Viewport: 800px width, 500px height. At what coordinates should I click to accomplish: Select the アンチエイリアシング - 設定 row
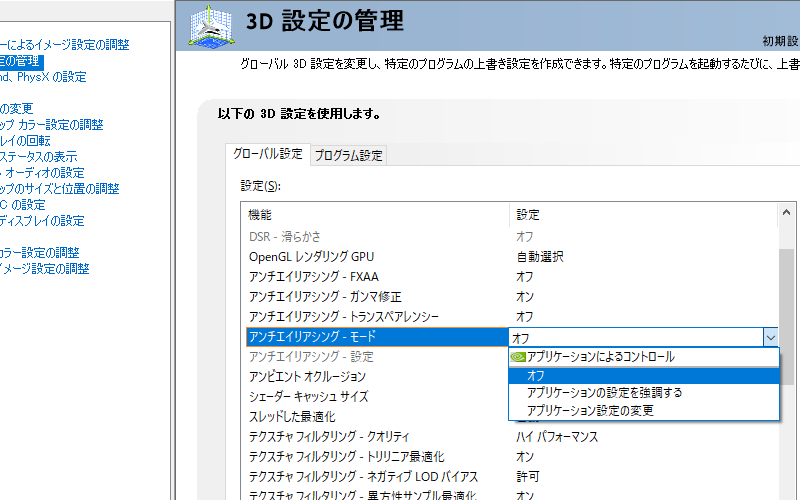(x=377, y=357)
